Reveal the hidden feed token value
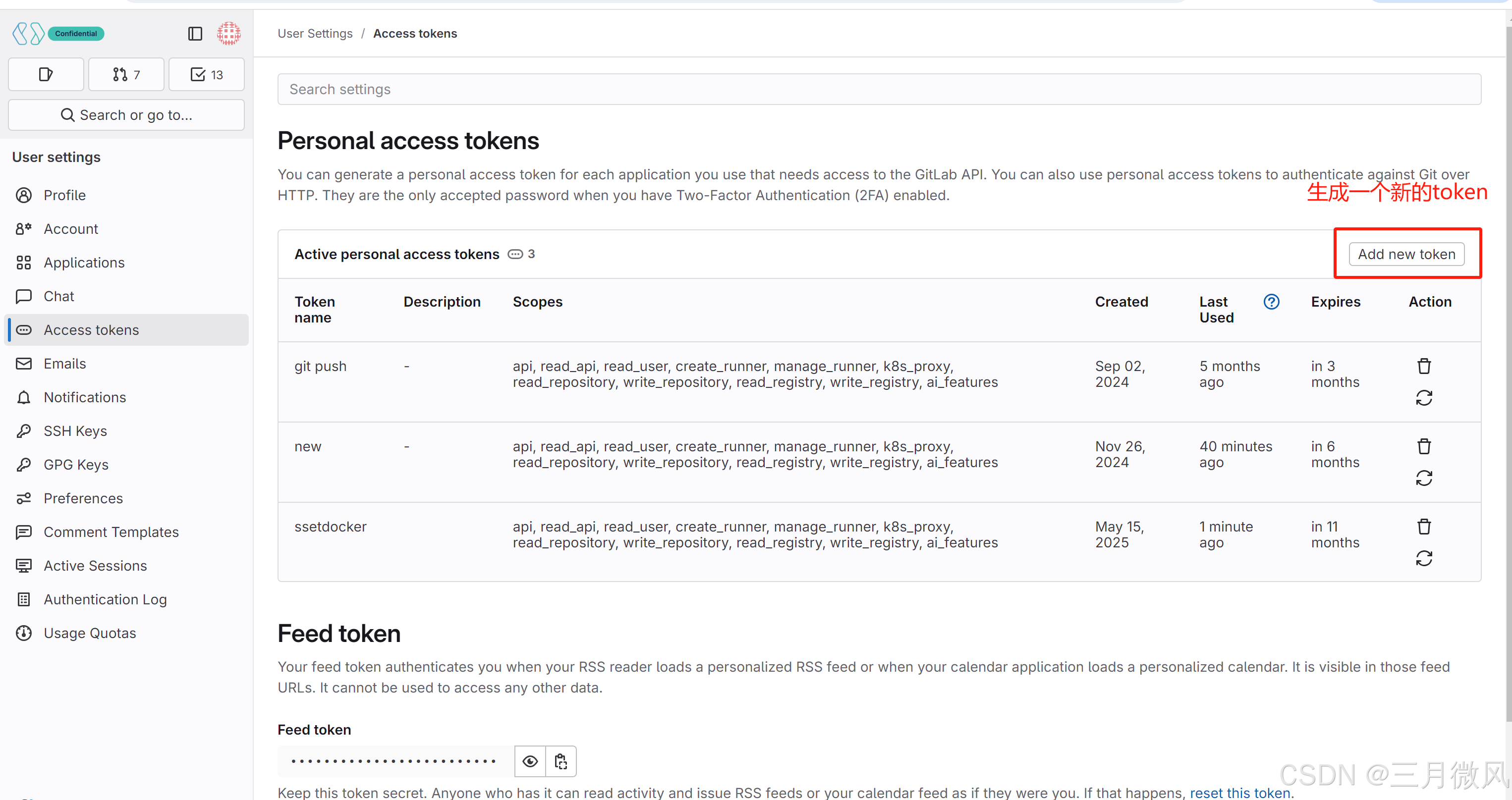This screenshot has height=800, width=1512. click(530, 761)
